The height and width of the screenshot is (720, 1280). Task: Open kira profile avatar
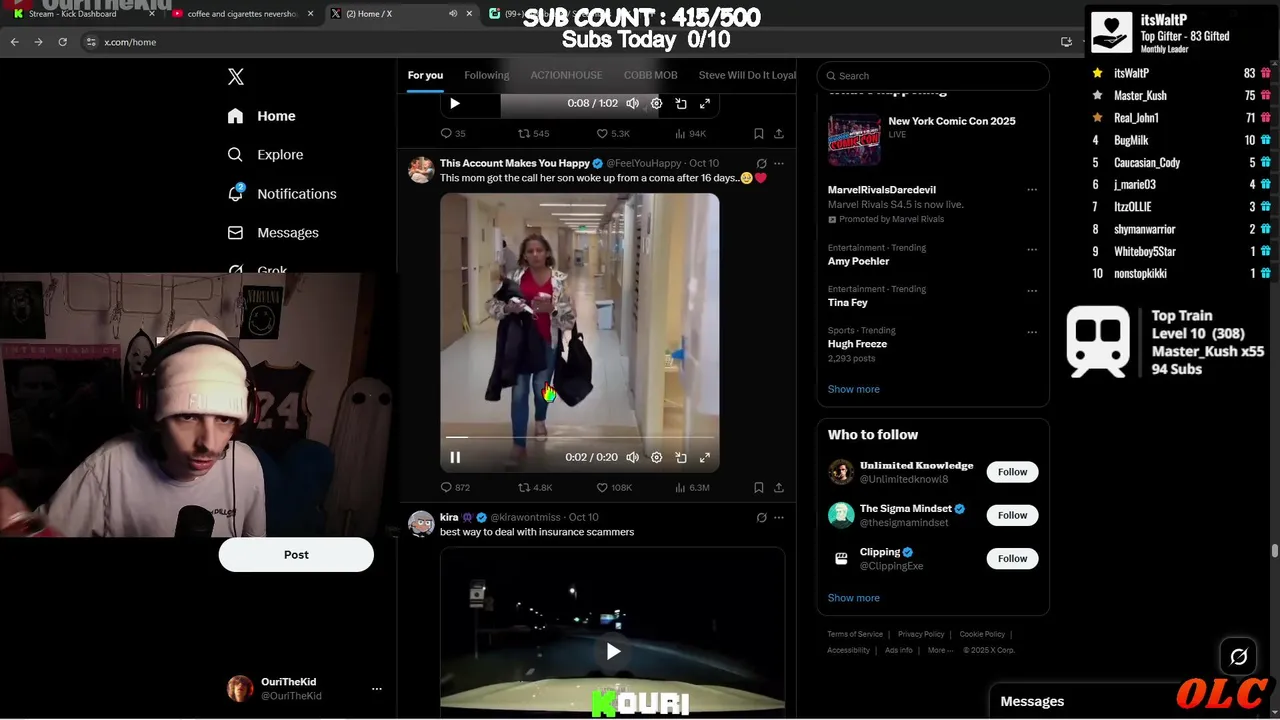(421, 523)
